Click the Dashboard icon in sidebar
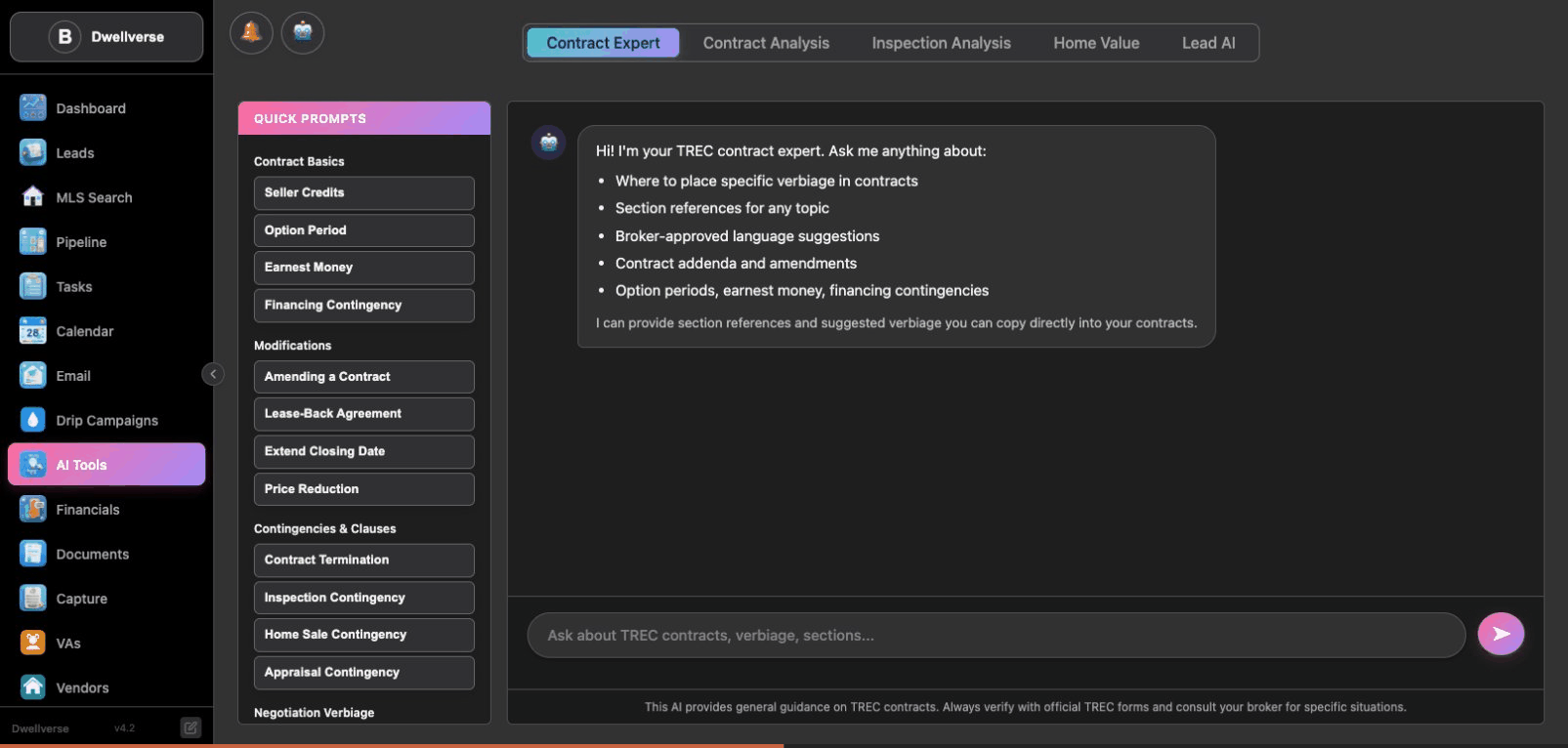This screenshot has width=1568, height=748. click(x=33, y=107)
